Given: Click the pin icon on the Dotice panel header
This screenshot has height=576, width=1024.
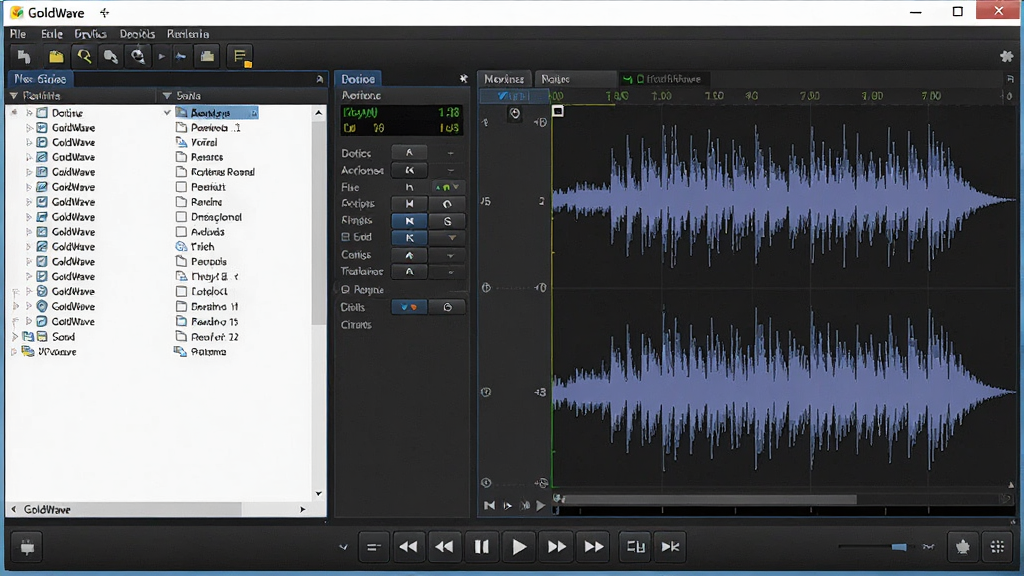Looking at the screenshot, I should (x=463, y=78).
